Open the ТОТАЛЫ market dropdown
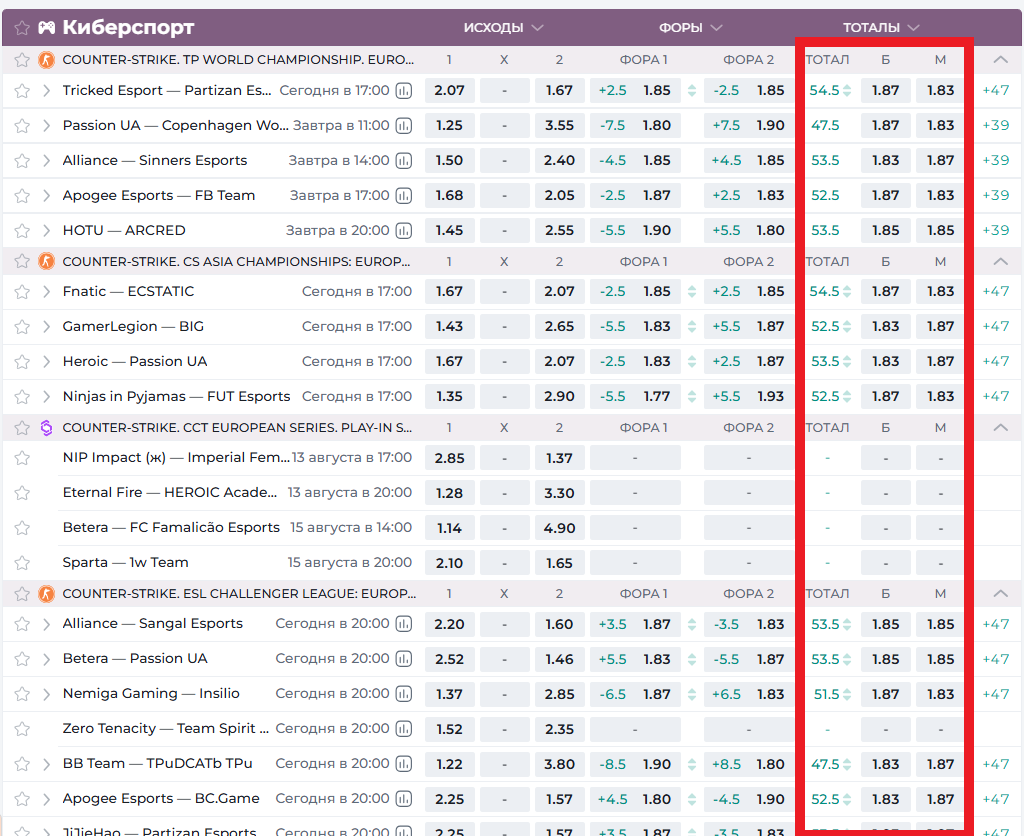Screen dimensions: 1024x836 [x=881, y=27]
